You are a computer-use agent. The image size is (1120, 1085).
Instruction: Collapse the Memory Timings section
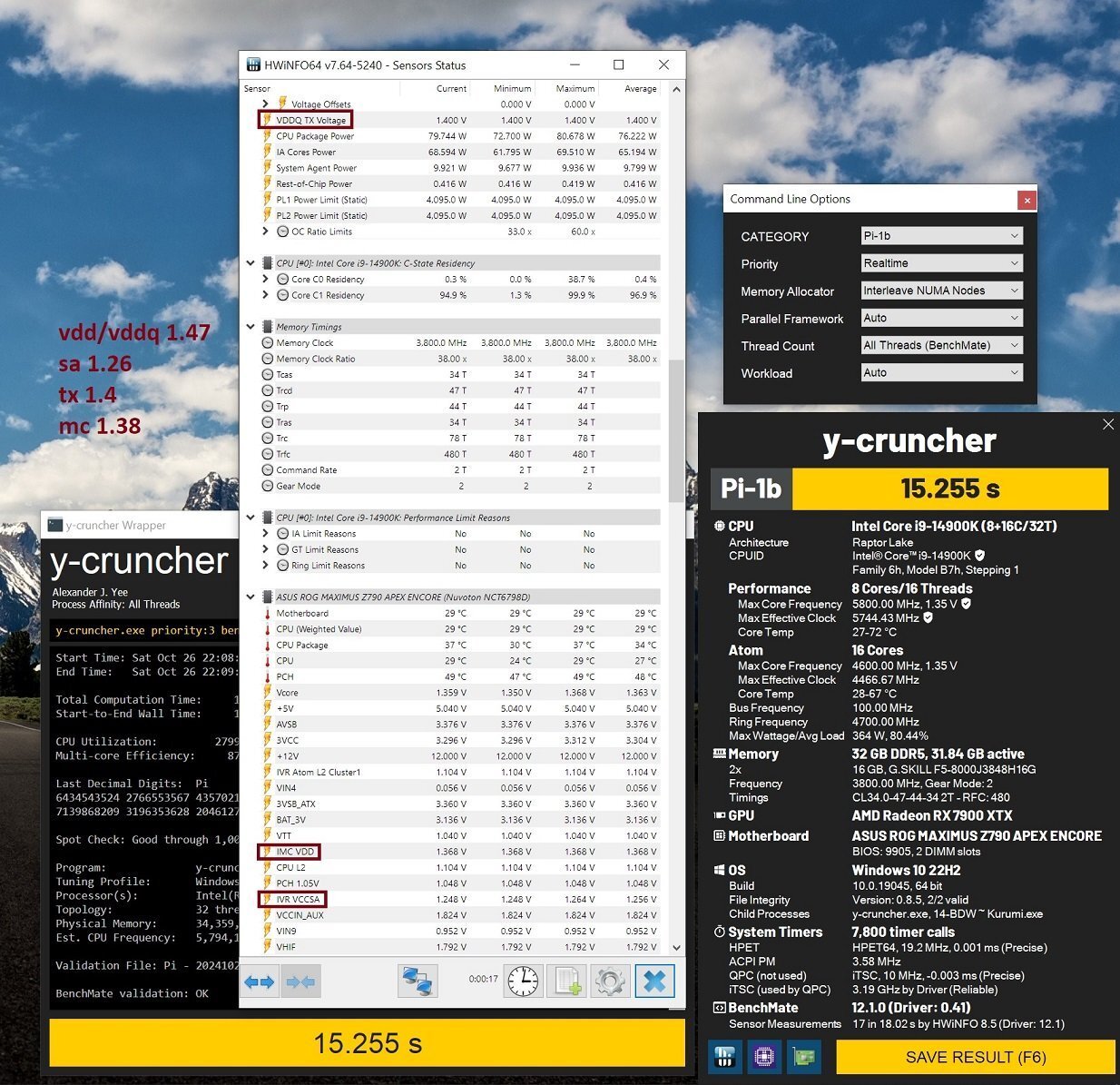(251, 327)
